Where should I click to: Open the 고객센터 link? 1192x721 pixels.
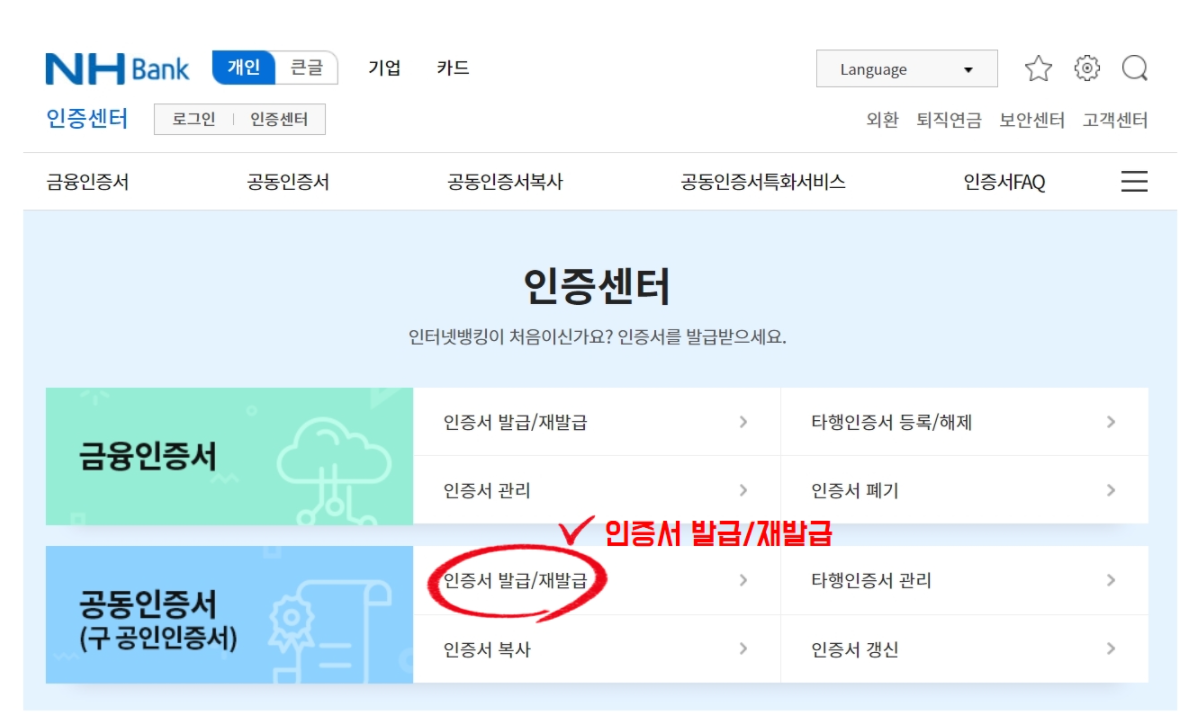[1115, 119]
